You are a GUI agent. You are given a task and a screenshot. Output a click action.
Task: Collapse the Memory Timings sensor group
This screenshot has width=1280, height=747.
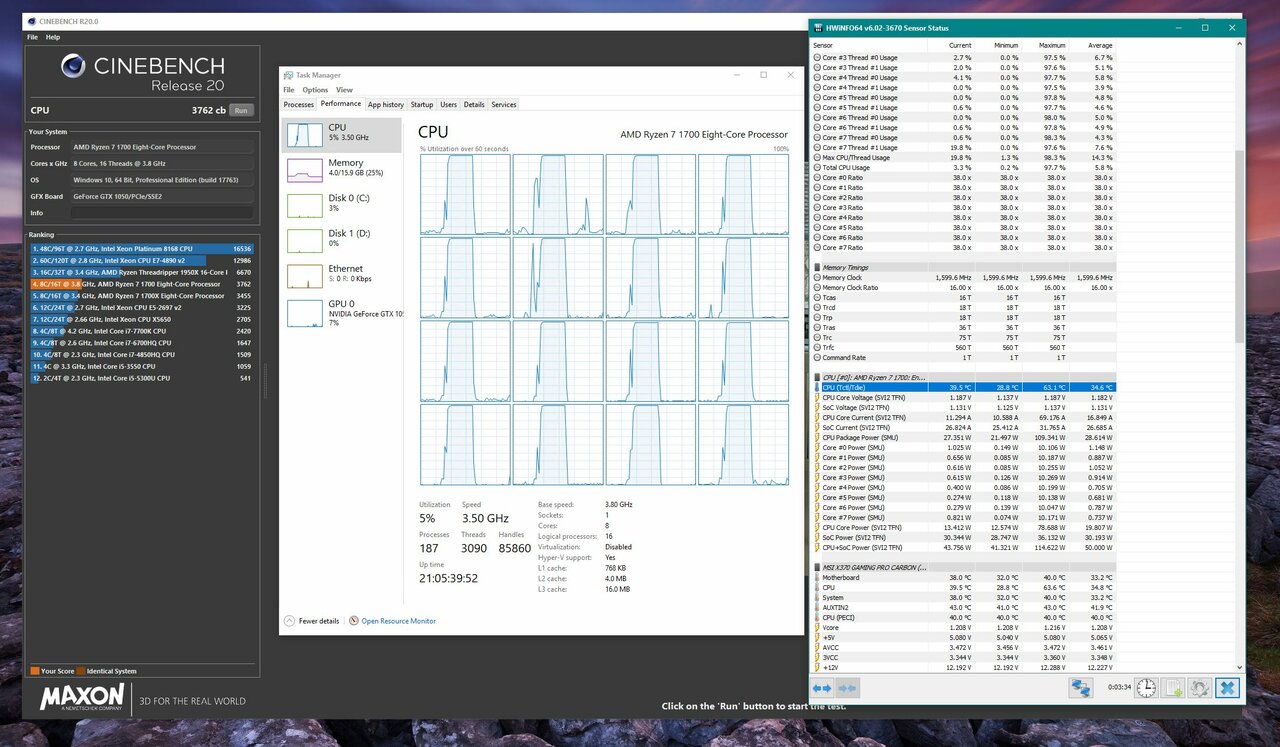pyautogui.click(x=817, y=267)
